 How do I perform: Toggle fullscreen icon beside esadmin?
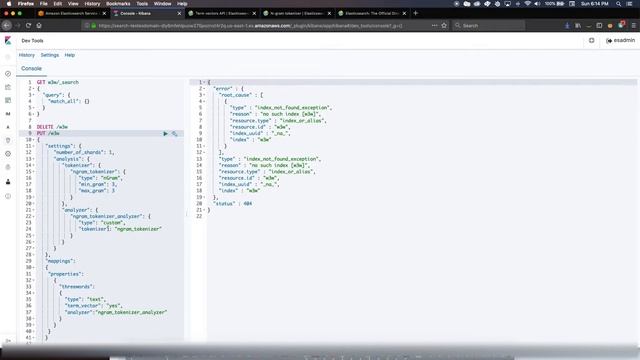[x=591, y=40]
